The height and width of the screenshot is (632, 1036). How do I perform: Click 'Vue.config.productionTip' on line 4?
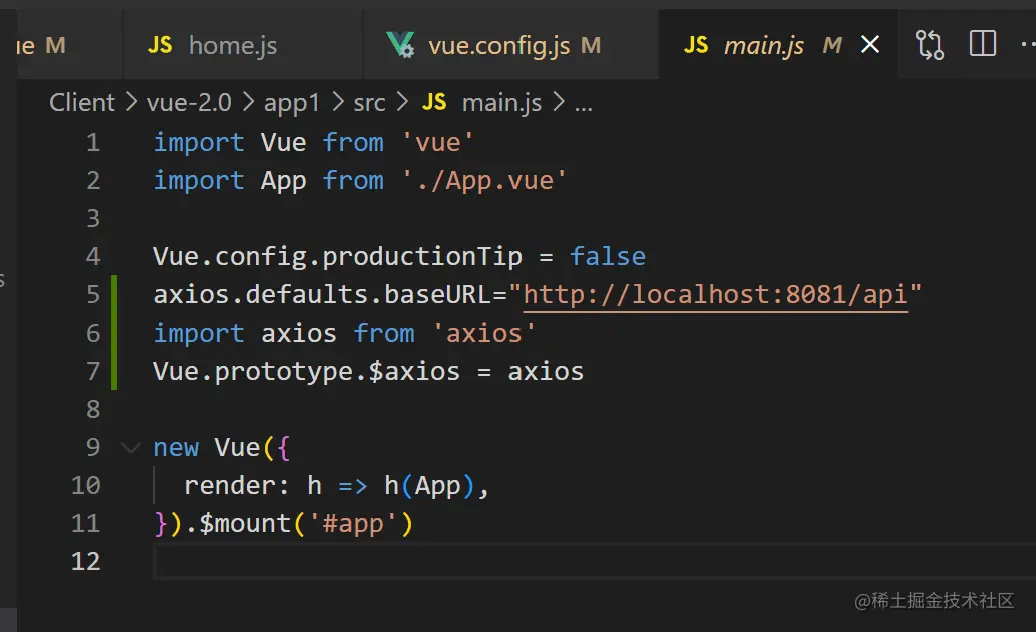click(x=338, y=256)
